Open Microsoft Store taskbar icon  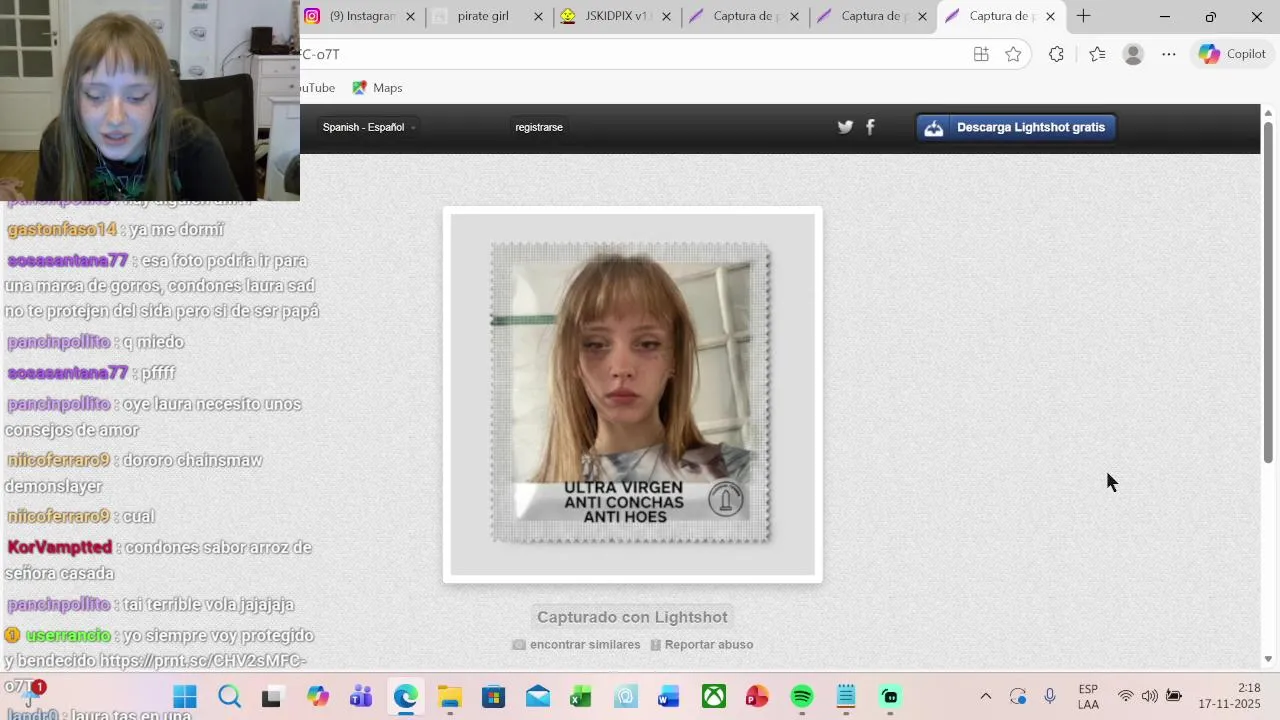[493, 696]
